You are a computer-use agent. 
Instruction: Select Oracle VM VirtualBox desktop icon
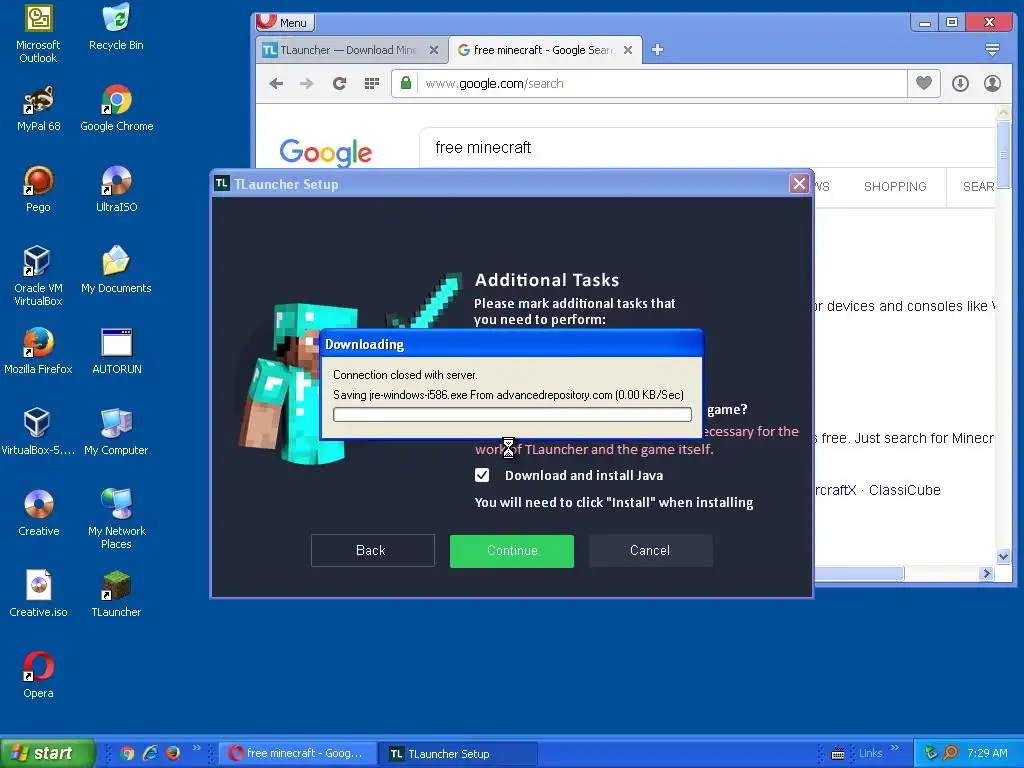[x=38, y=276]
